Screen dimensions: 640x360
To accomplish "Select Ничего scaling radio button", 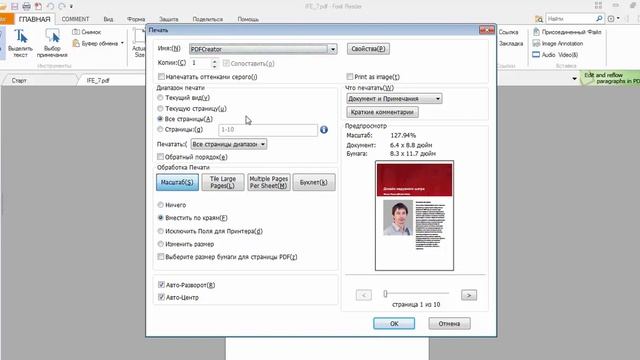I will (160, 205).
